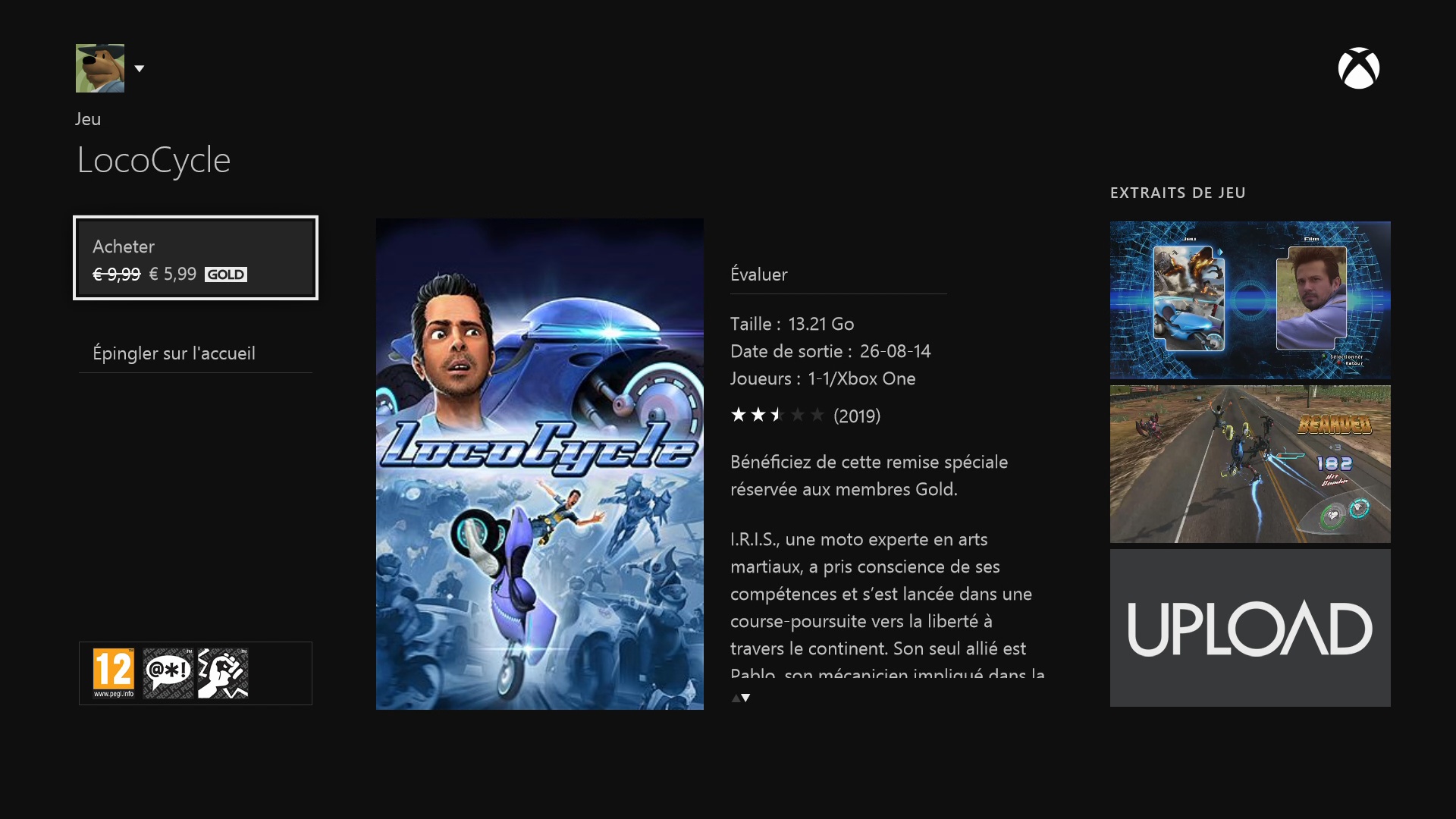
Task: Open the LocoCycle cover art image
Action: click(x=540, y=464)
